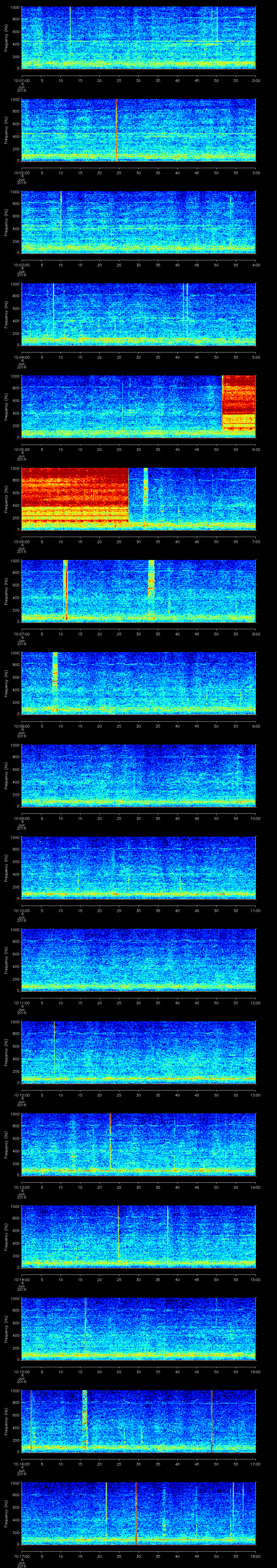Image resolution: width=277 pixels, height=1568 pixels.
Task: Select the spectrogram panel starting at 10:01:00
Action: (138, 38)
